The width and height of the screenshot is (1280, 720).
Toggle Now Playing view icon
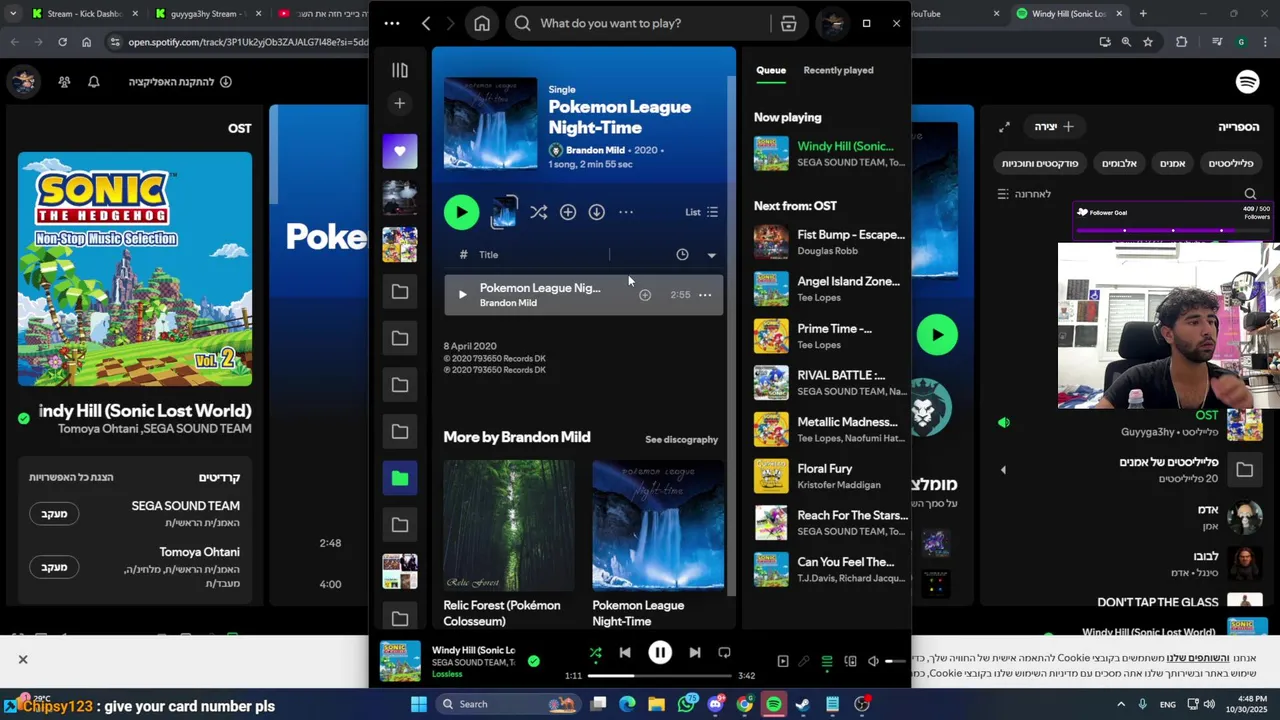(783, 661)
